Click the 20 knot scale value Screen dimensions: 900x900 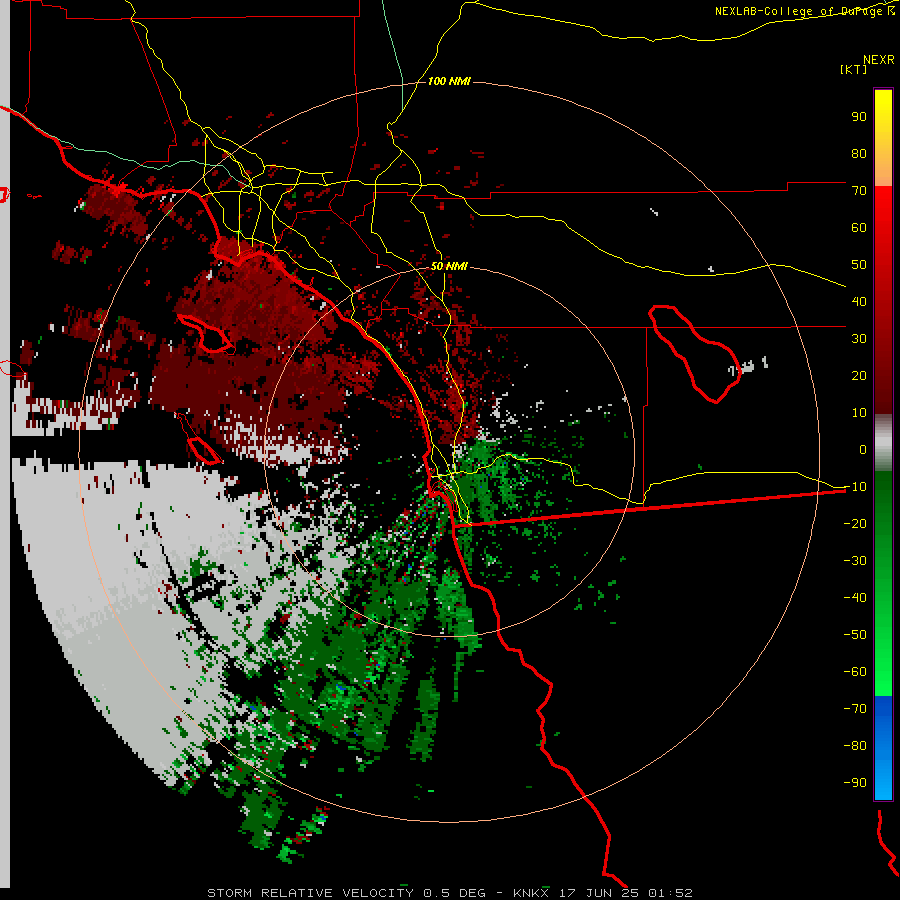pyautogui.click(x=859, y=375)
